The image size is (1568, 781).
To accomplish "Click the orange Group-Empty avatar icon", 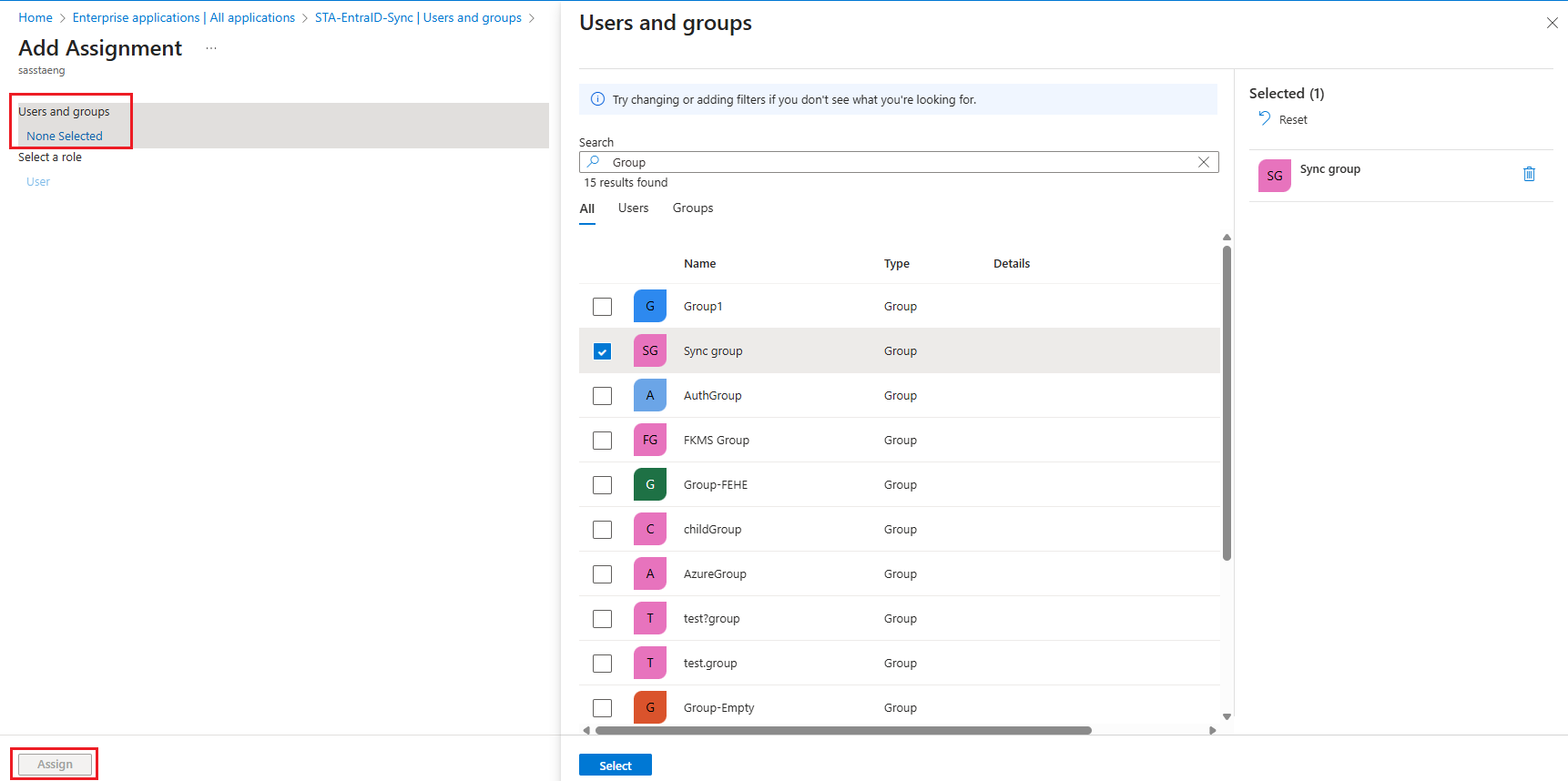I will 649,707.
